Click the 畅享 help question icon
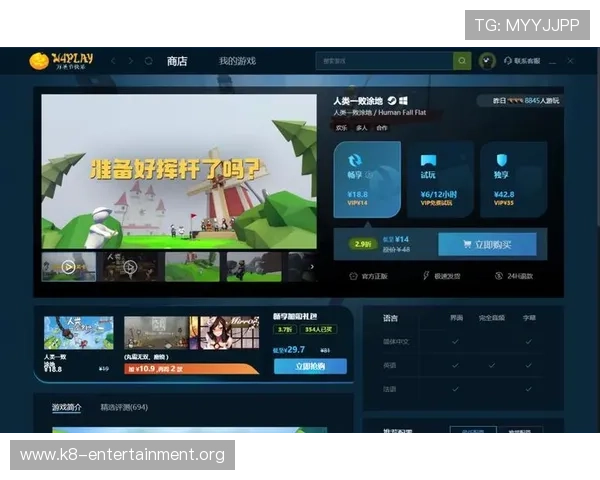 tap(369, 175)
